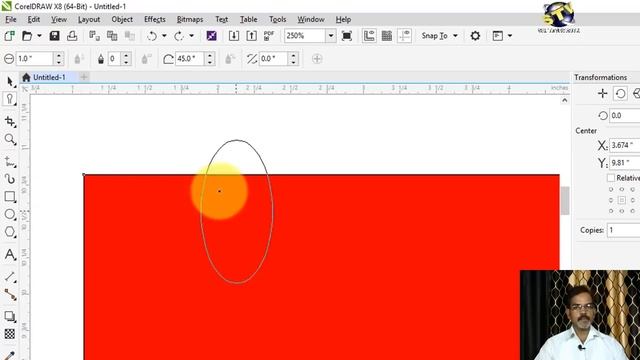Select the Drop Shadow tool
640x360 pixels.
click(10, 316)
